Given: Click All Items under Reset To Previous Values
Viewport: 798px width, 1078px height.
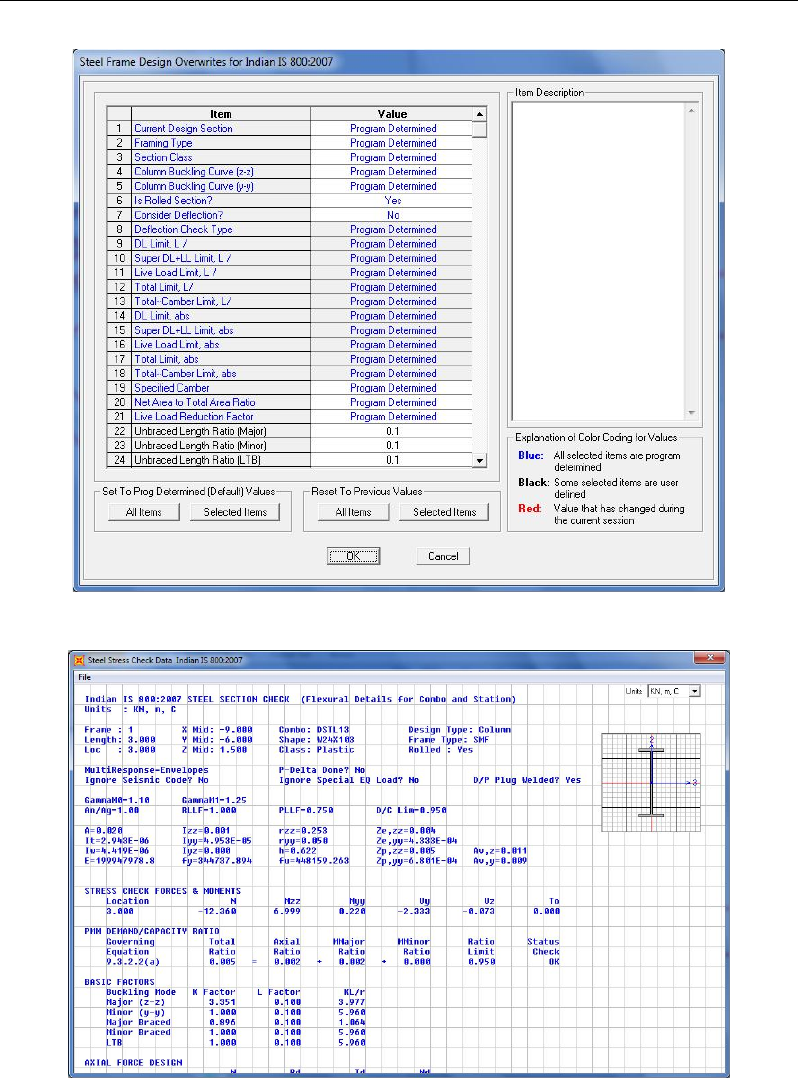Looking at the screenshot, I should pos(353,512).
